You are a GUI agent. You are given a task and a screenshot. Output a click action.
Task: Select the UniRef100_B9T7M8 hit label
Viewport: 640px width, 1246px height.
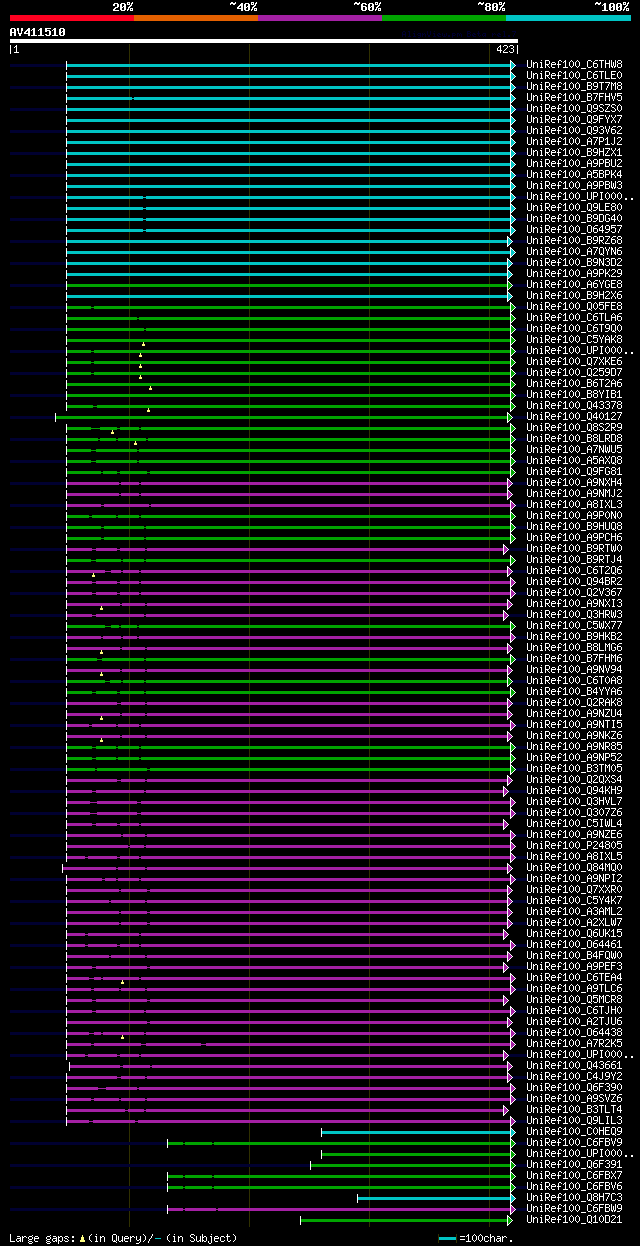[574, 86]
